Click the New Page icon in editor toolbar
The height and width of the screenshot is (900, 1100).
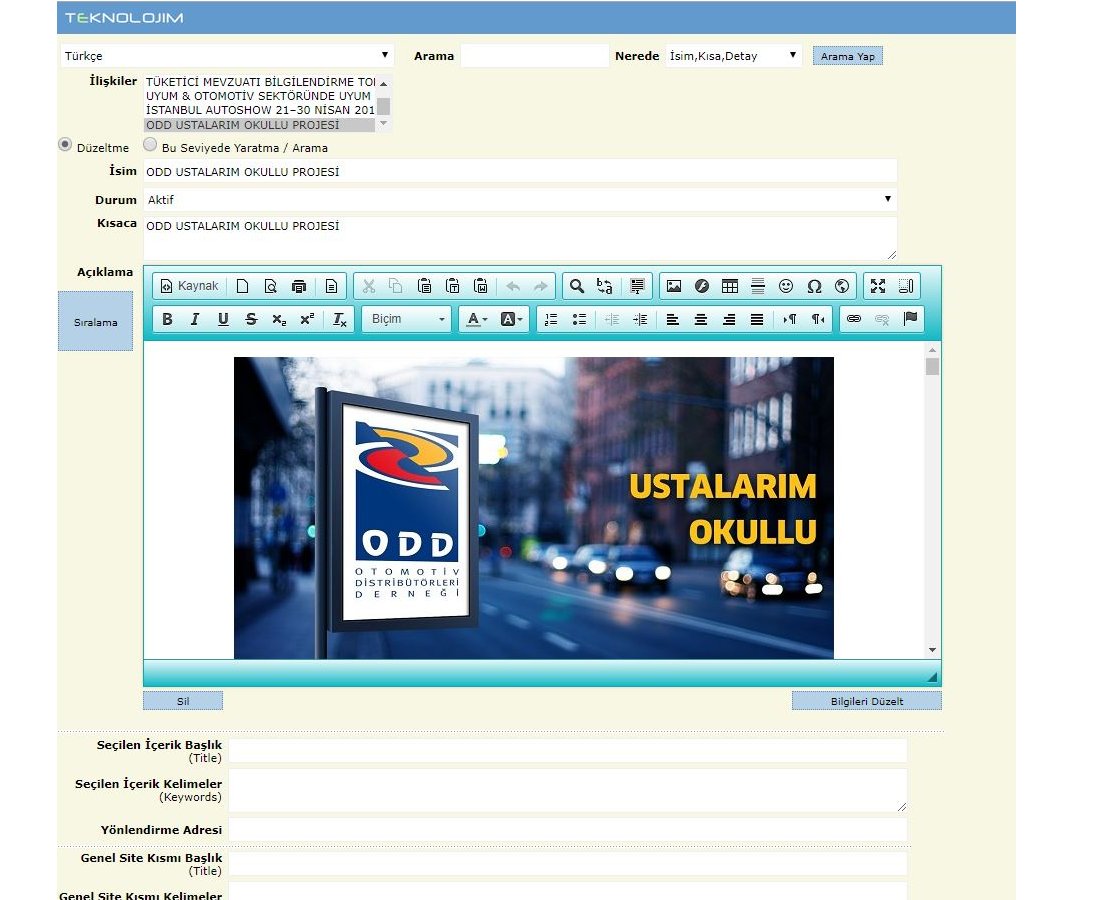243,286
